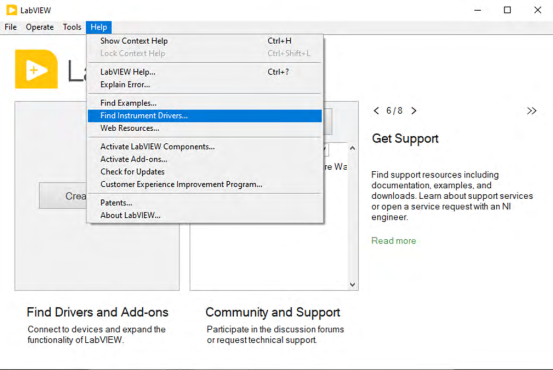Open Community and Support
The height and width of the screenshot is (370, 553).
[273, 312]
